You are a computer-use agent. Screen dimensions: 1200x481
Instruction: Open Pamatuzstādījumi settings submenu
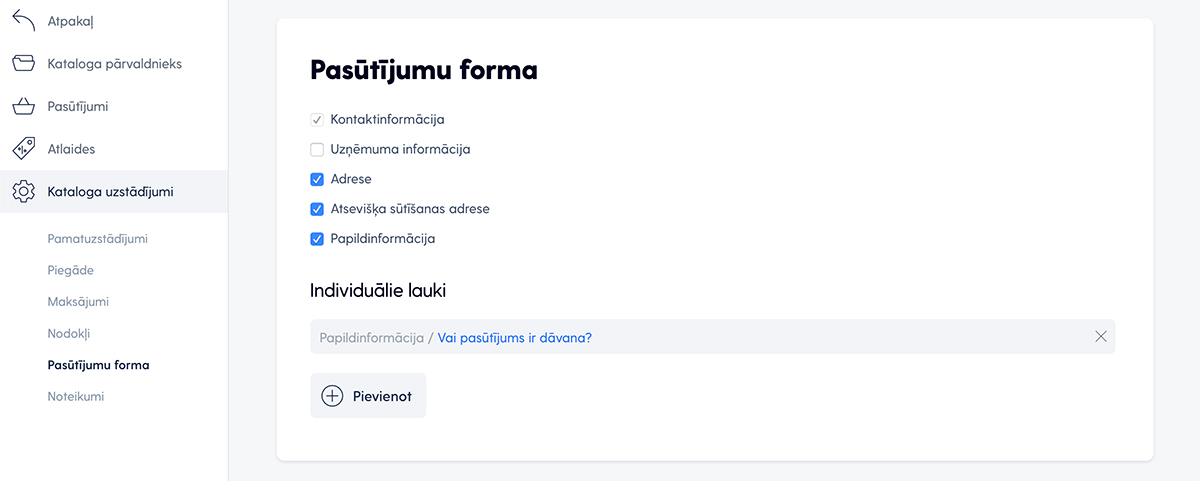tap(104, 239)
